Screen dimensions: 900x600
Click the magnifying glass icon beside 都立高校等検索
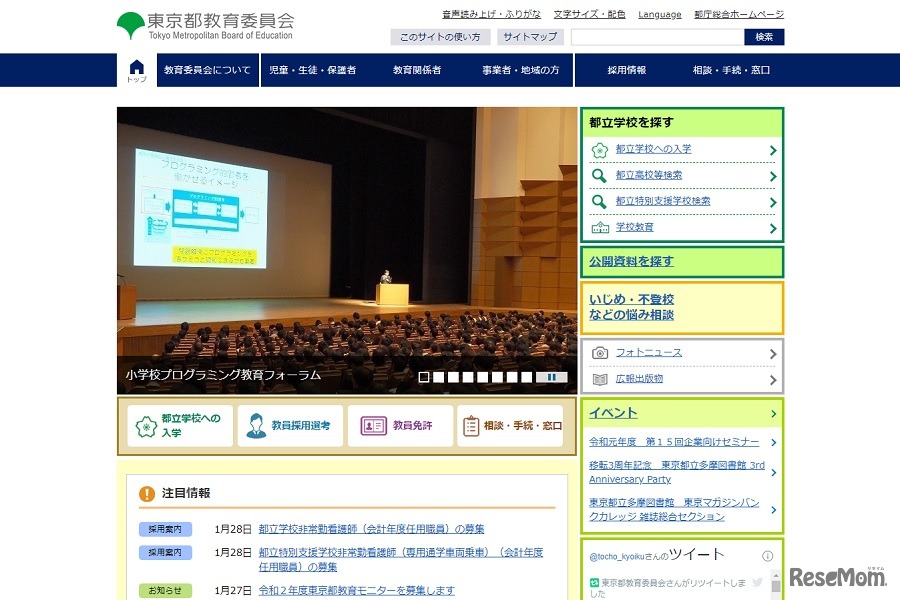(598, 176)
